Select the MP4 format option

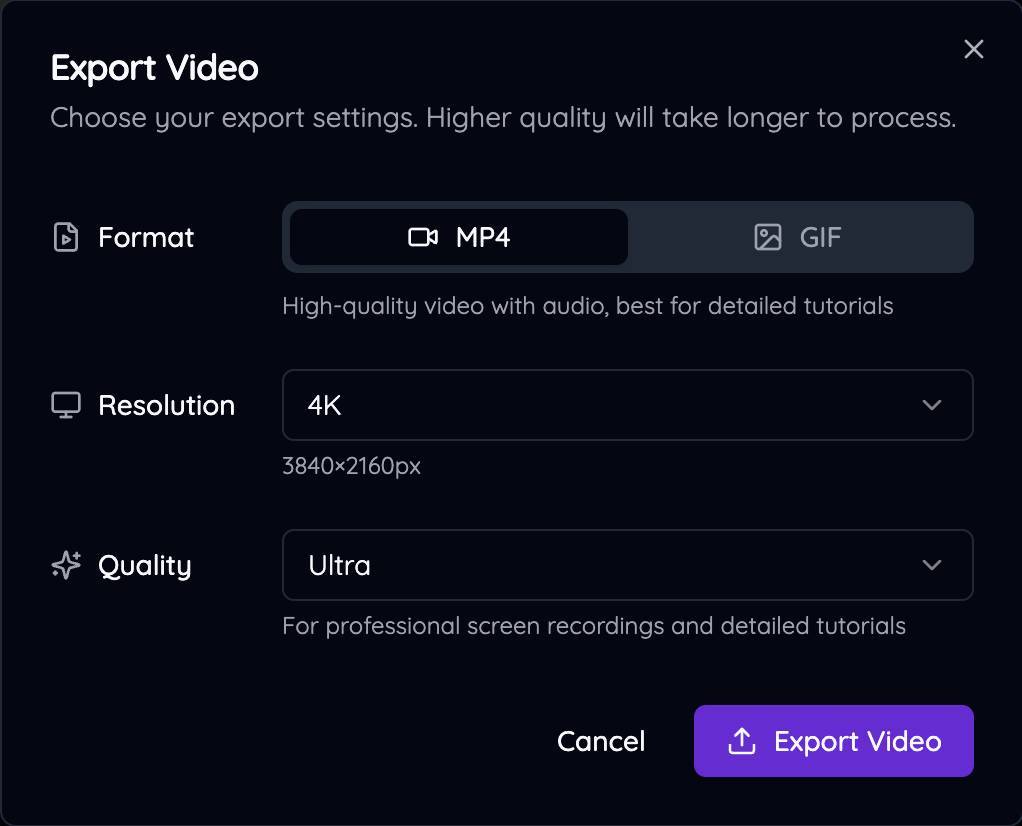tap(459, 237)
